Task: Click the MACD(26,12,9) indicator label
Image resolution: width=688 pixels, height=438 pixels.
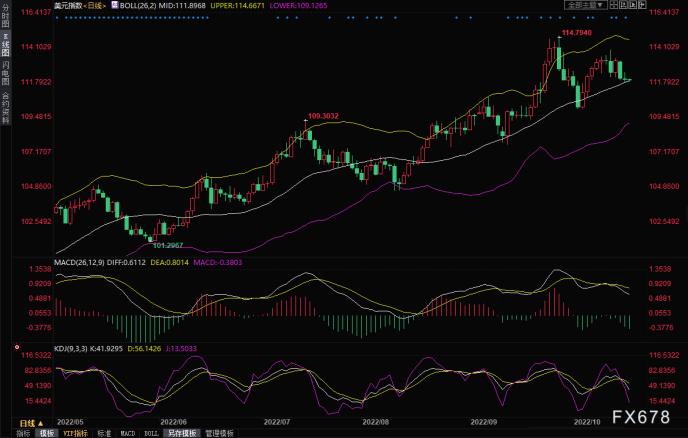Action: tap(79, 262)
